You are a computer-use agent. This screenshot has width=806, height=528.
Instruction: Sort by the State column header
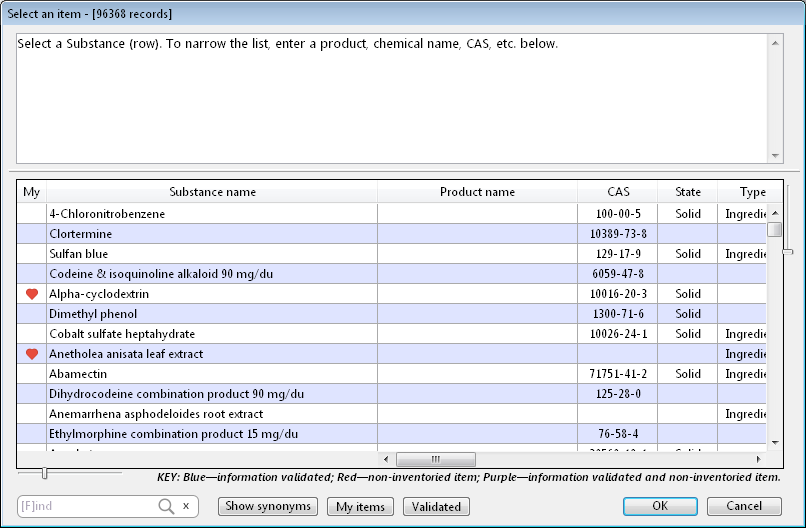[688, 192]
